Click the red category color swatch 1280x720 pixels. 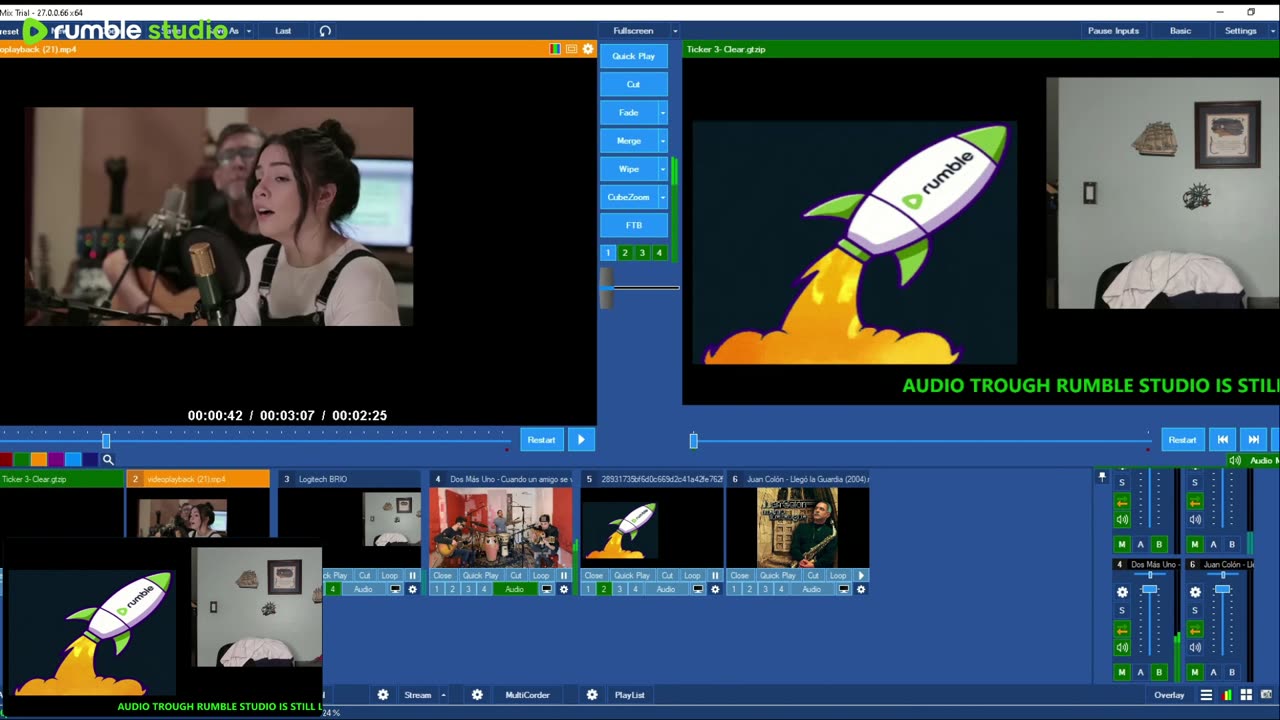pos(6,460)
